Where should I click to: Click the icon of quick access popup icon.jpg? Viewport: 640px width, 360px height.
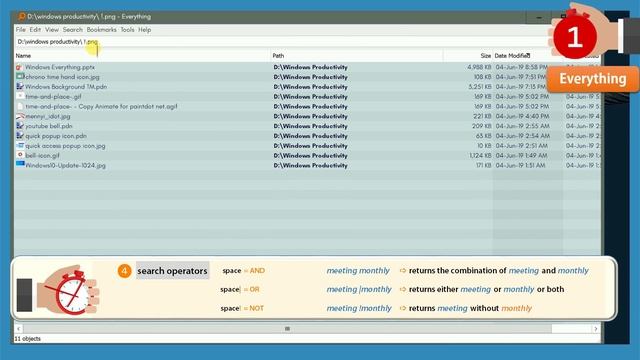20,145
